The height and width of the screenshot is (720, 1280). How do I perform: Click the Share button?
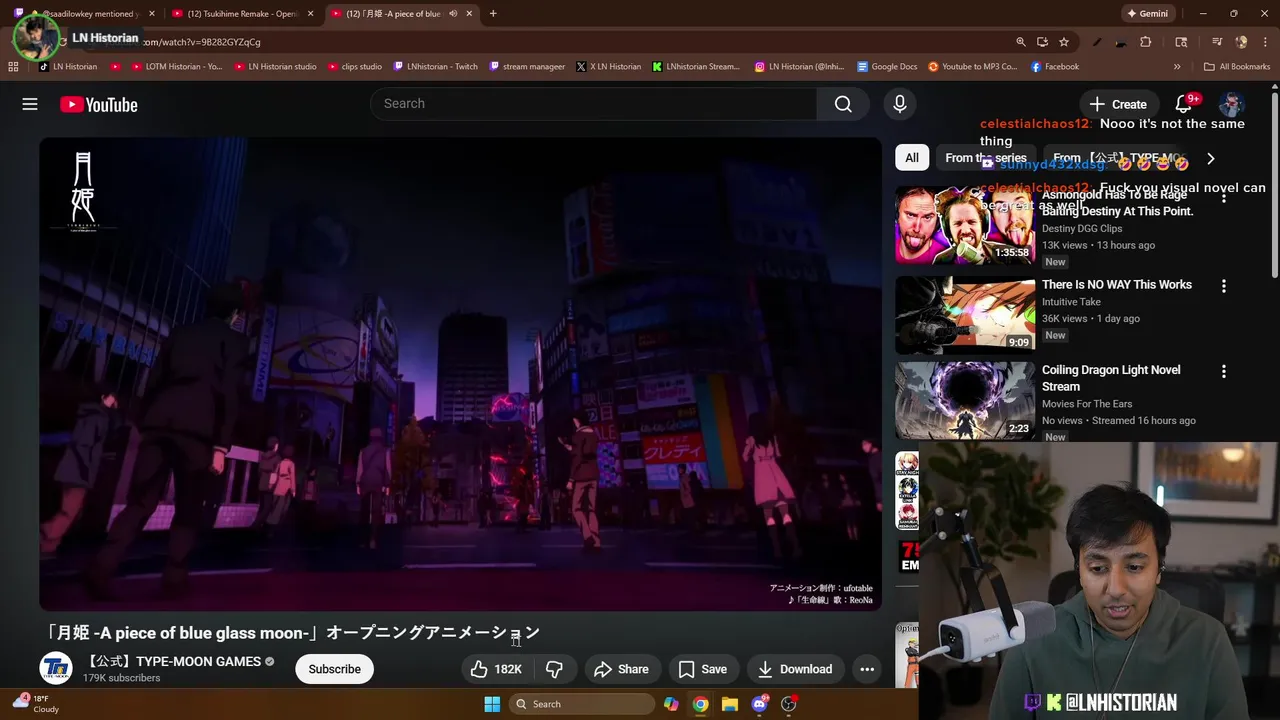coord(621,669)
